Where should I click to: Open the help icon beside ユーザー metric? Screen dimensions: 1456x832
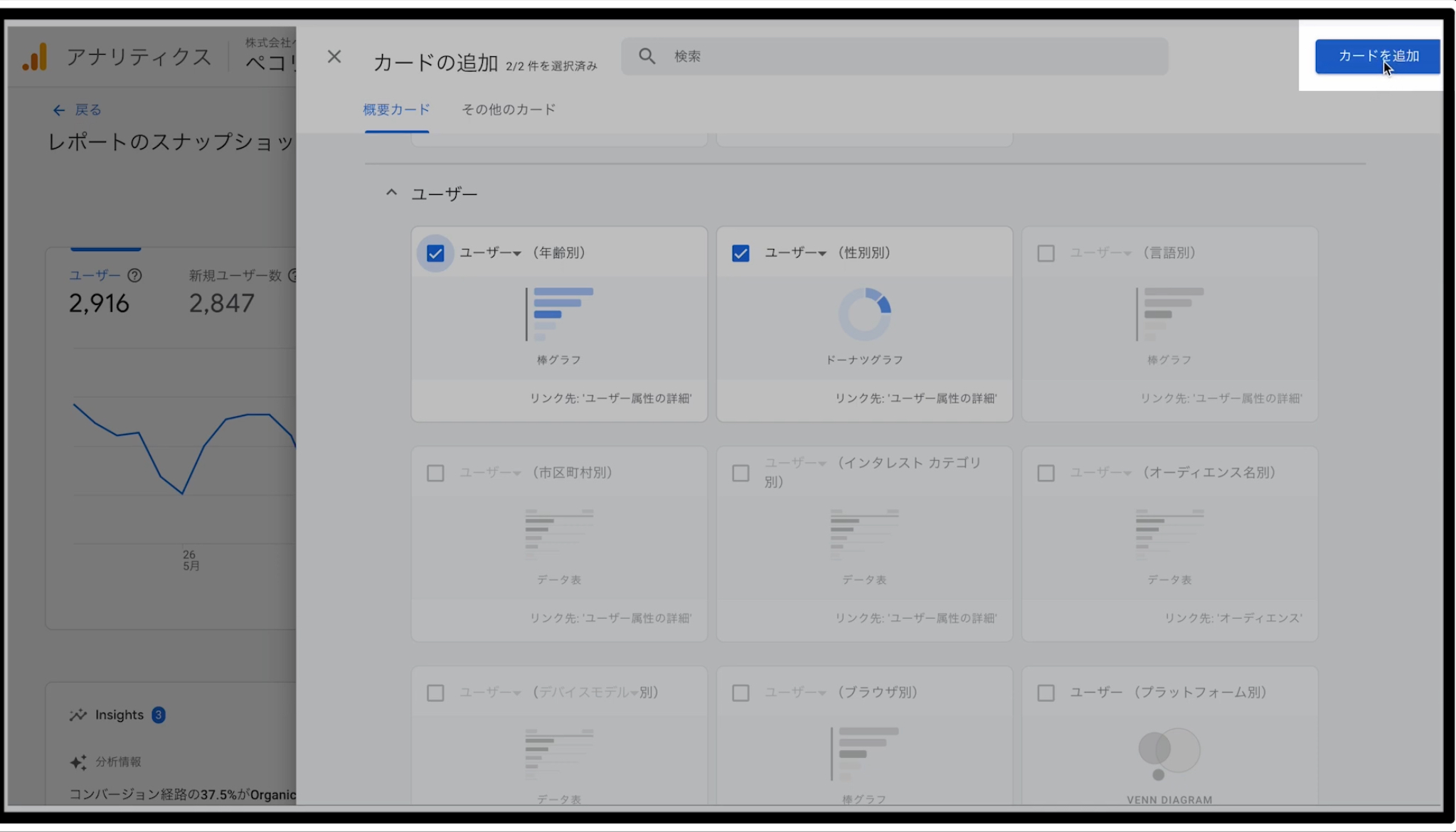[x=134, y=275]
